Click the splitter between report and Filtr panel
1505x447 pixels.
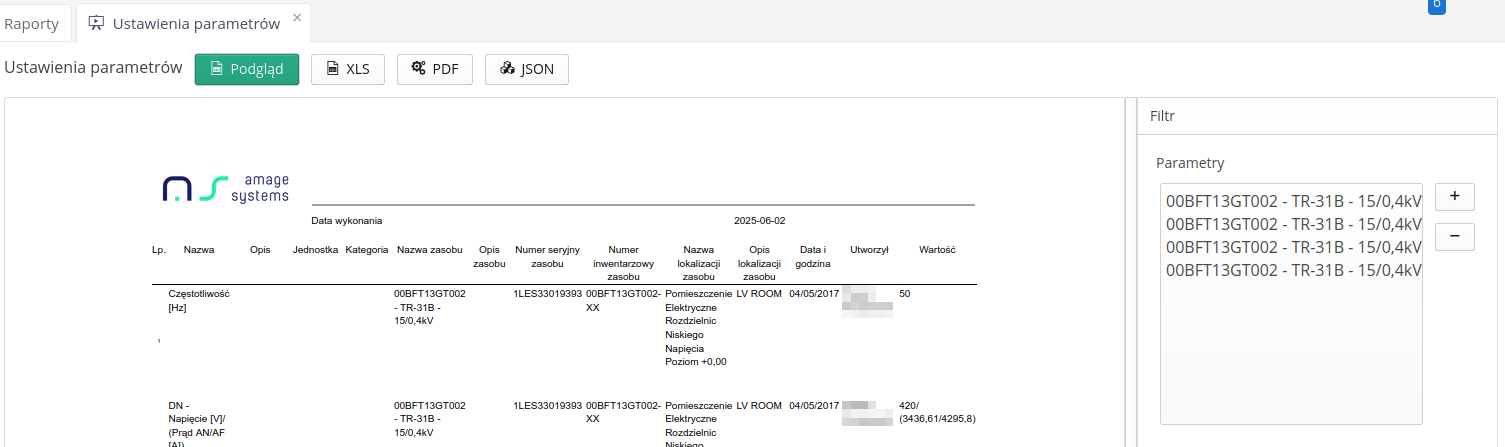pyautogui.click(x=1131, y=272)
